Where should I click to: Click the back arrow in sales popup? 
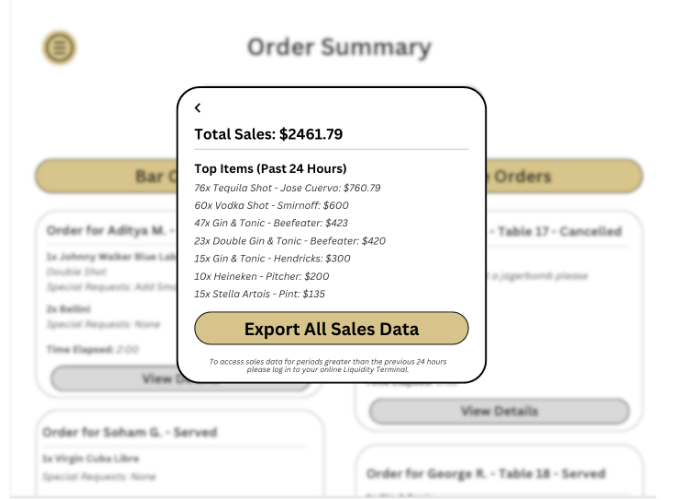(x=198, y=108)
